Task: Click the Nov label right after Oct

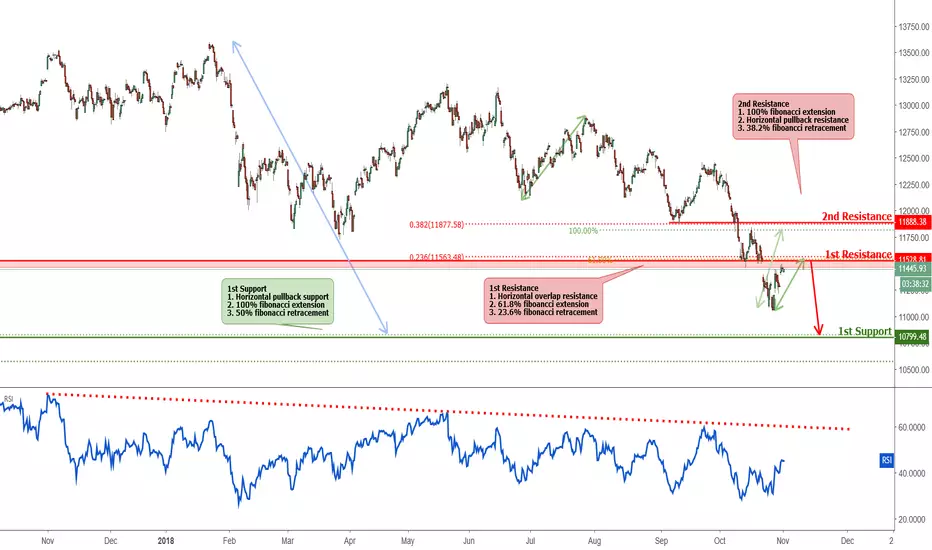Action: 783,540
